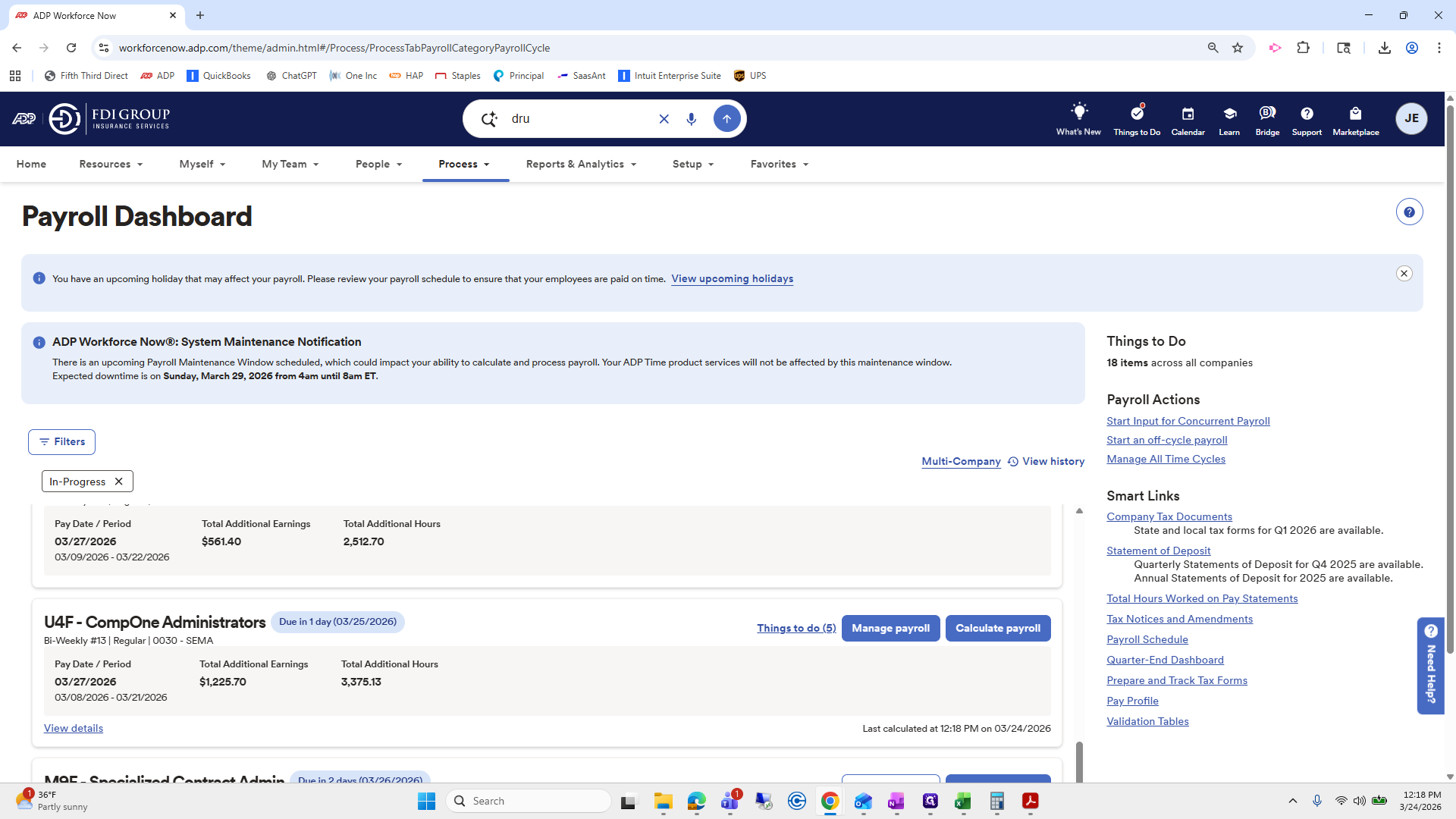This screenshot has width=1456, height=819.
Task: Open the Payroll Dashboard help question mark
Action: pyautogui.click(x=1409, y=212)
